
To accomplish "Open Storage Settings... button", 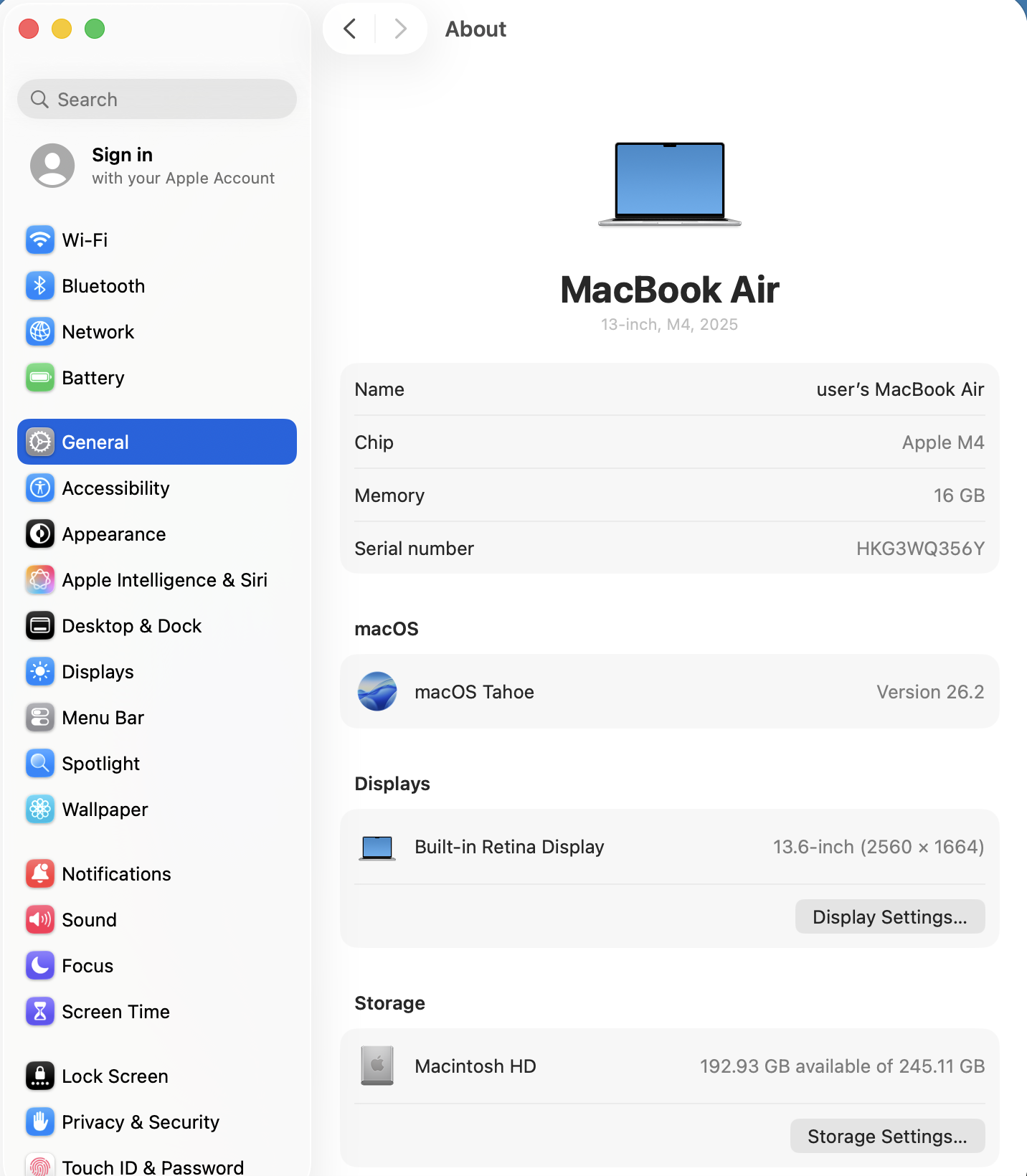I will coord(887,1137).
